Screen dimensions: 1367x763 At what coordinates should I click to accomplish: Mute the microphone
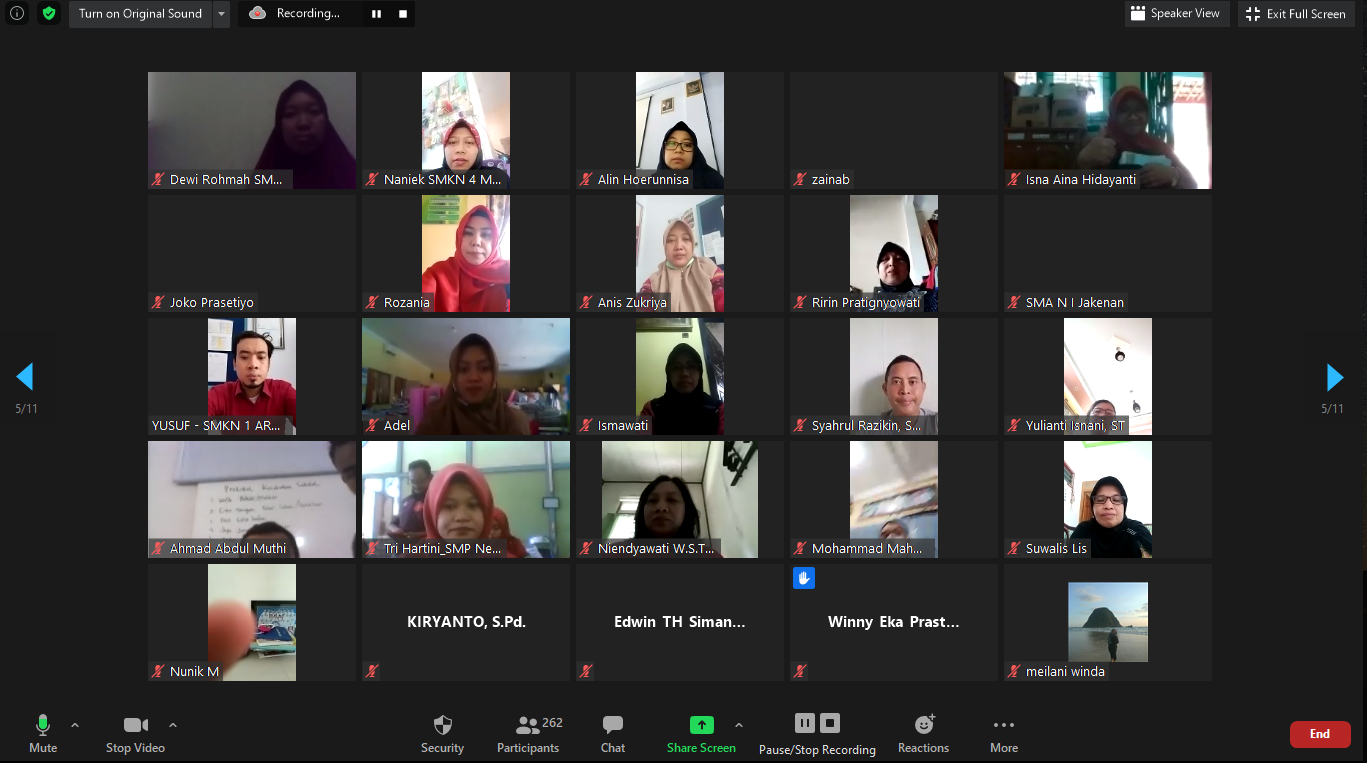pos(43,734)
